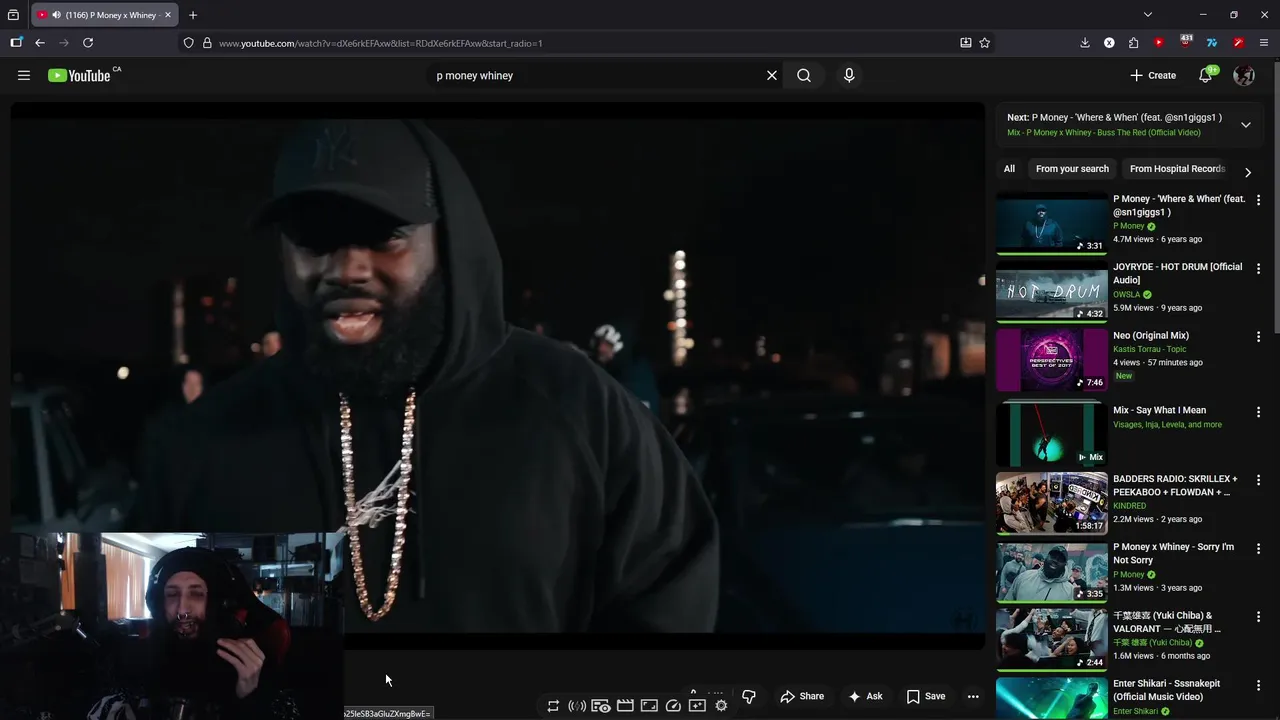Open options for Enter Shikari Sssnakepit
This screenshot has height=720, width=1280.
tap(1259, 686)
